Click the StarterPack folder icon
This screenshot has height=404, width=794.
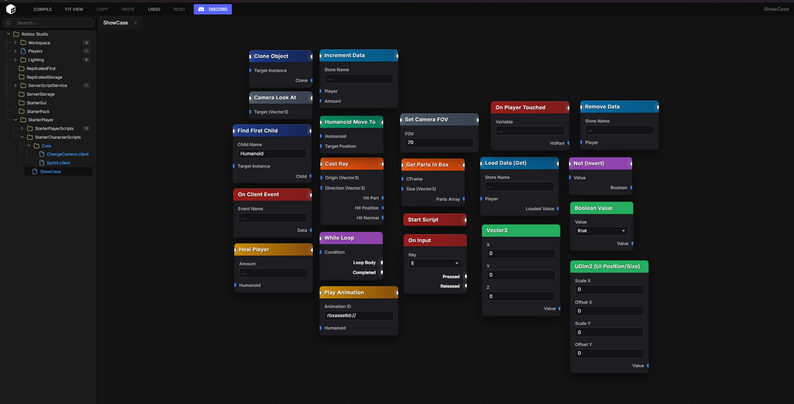click(x=21, y=111)
